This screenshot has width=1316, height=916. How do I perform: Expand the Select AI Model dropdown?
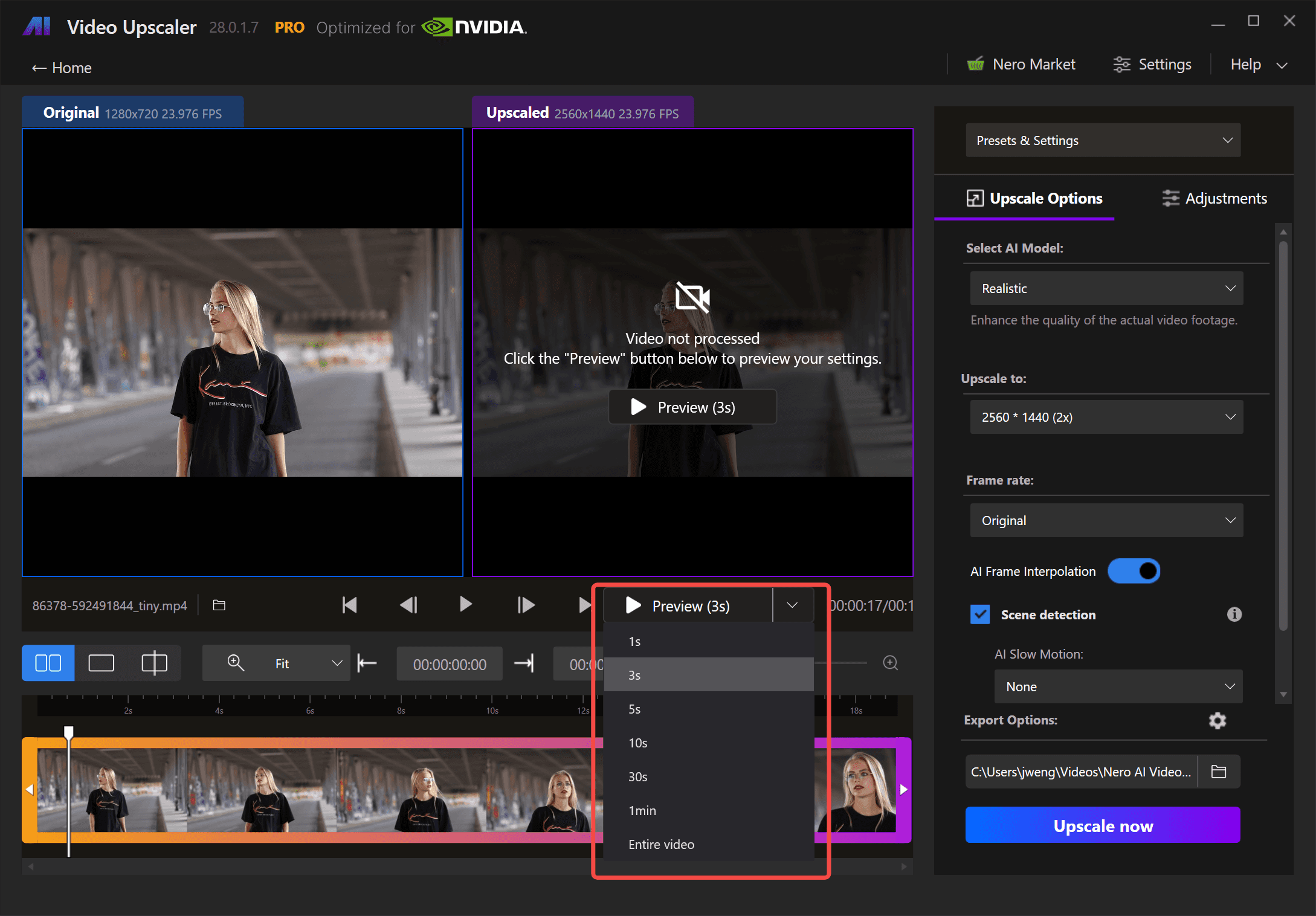coord(1106,288)
